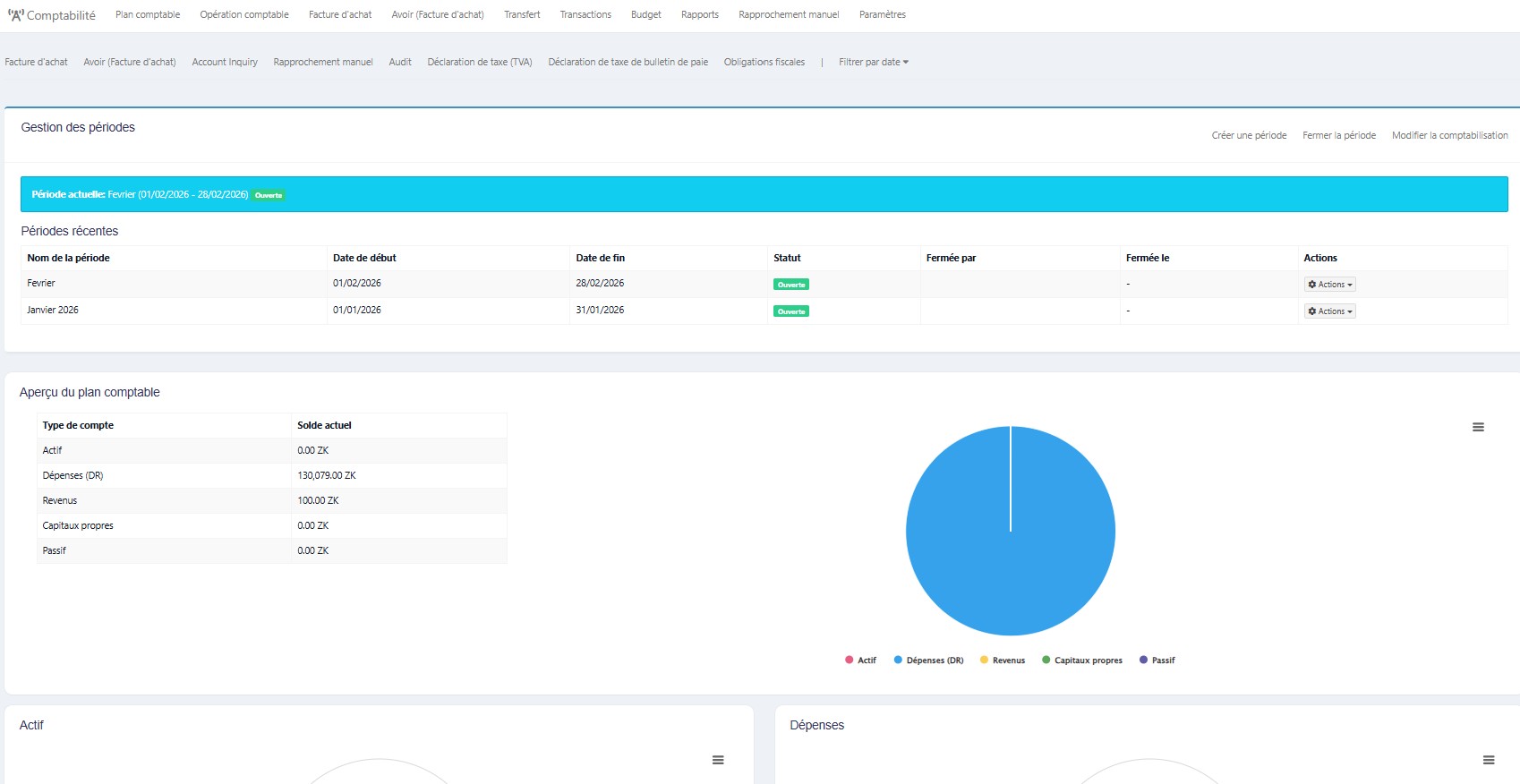Image resolution: width=1520 pixels, height=784 pixels.
Task: Open Facture d'achat in the top menu
Action: coord(340,15)
